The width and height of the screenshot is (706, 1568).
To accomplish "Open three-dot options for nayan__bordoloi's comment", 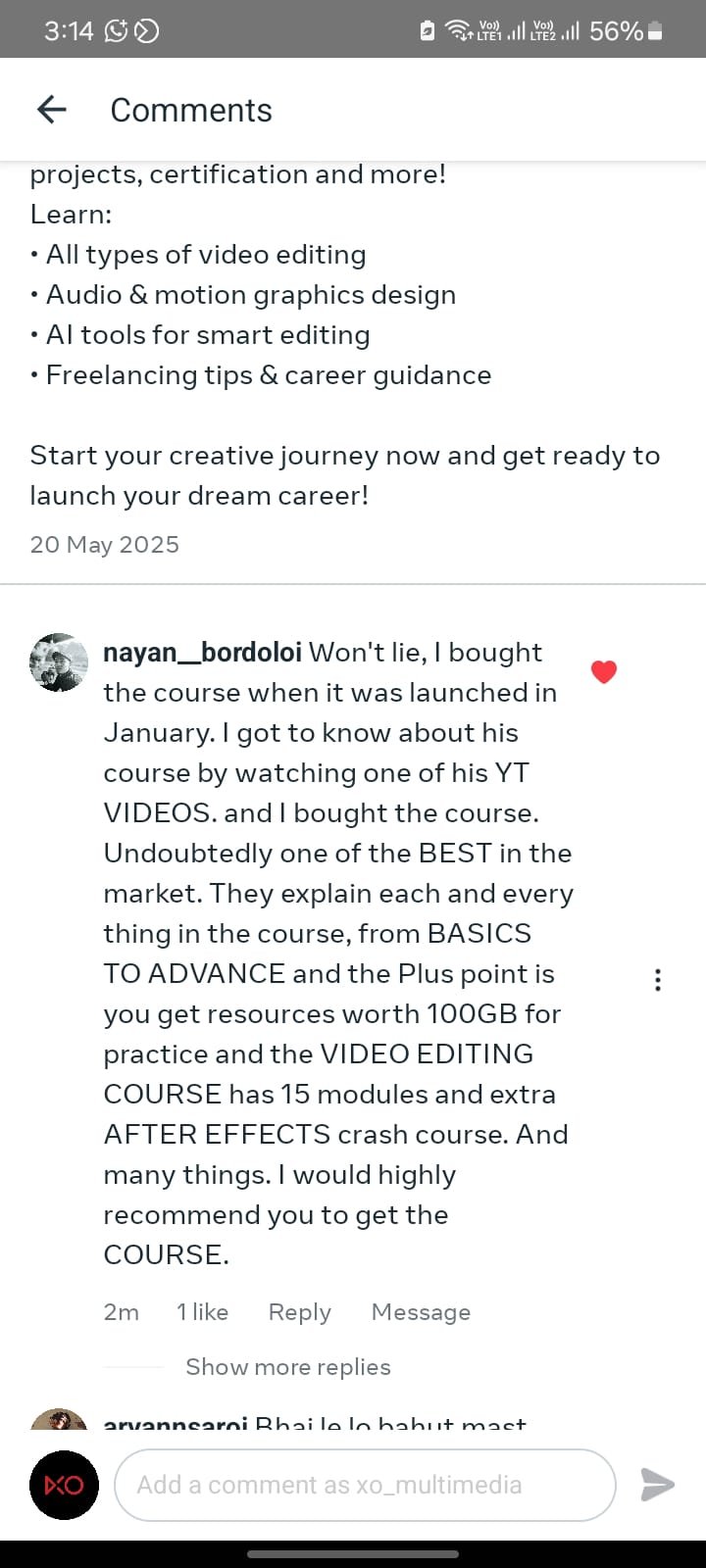I will (657, 980).
